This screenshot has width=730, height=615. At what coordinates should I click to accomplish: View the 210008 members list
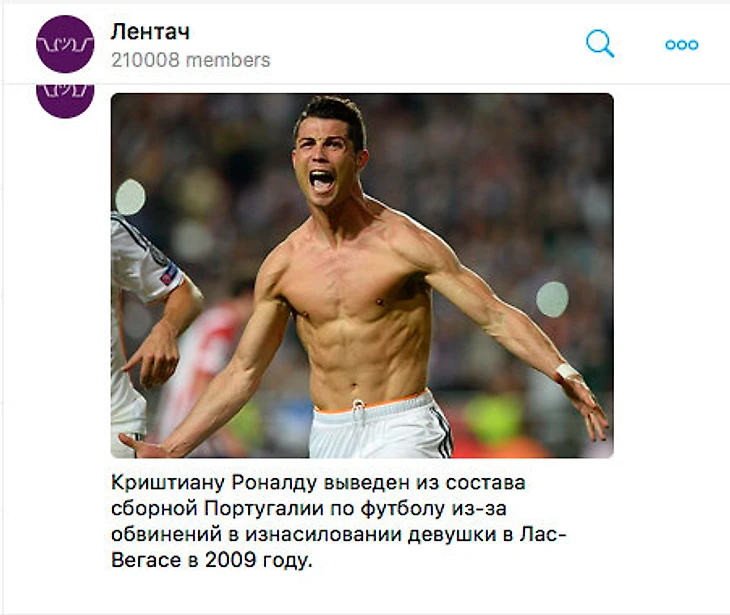(x=190, y=60)
